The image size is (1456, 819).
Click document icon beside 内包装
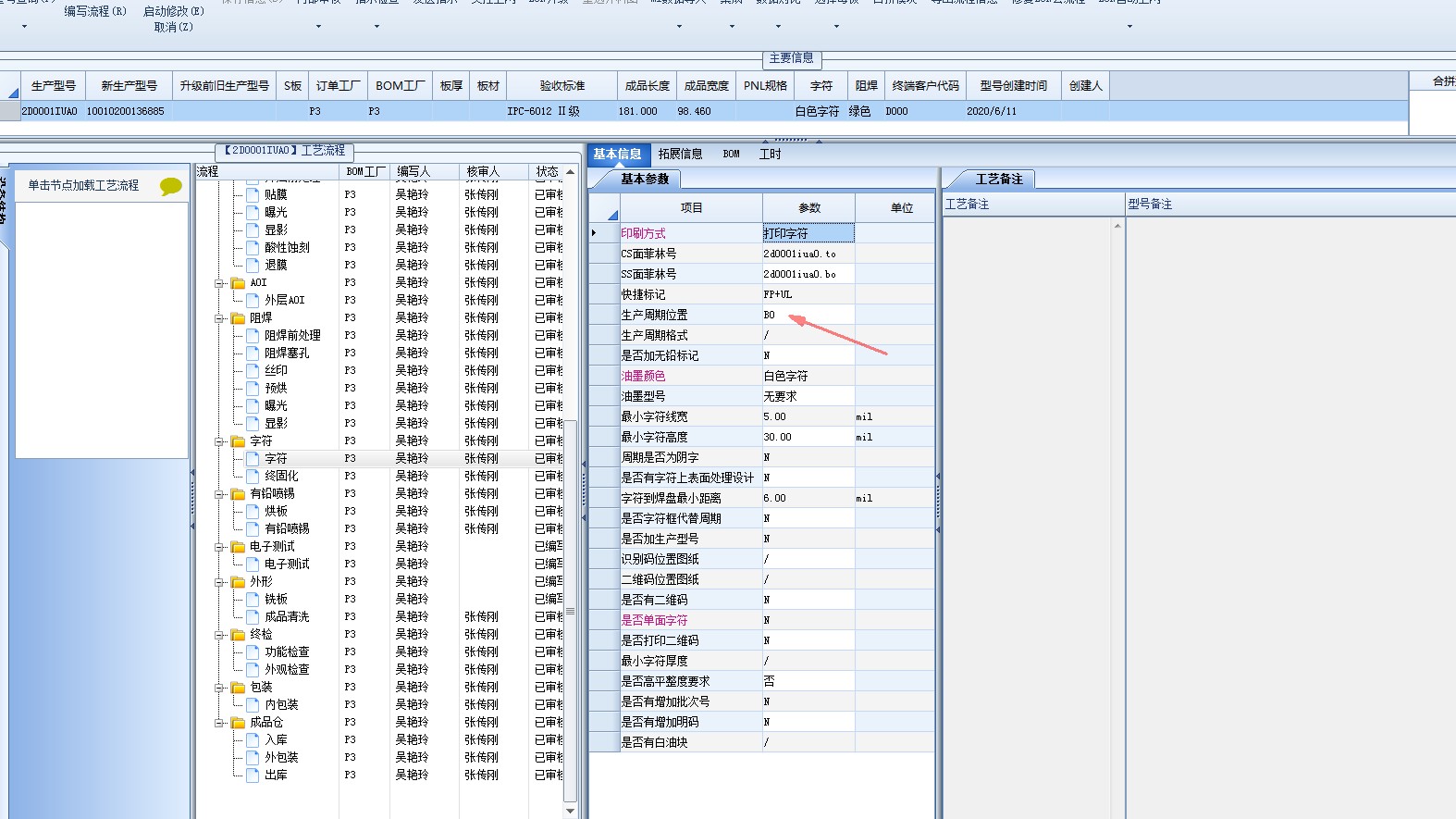click(x=253, y=704)
